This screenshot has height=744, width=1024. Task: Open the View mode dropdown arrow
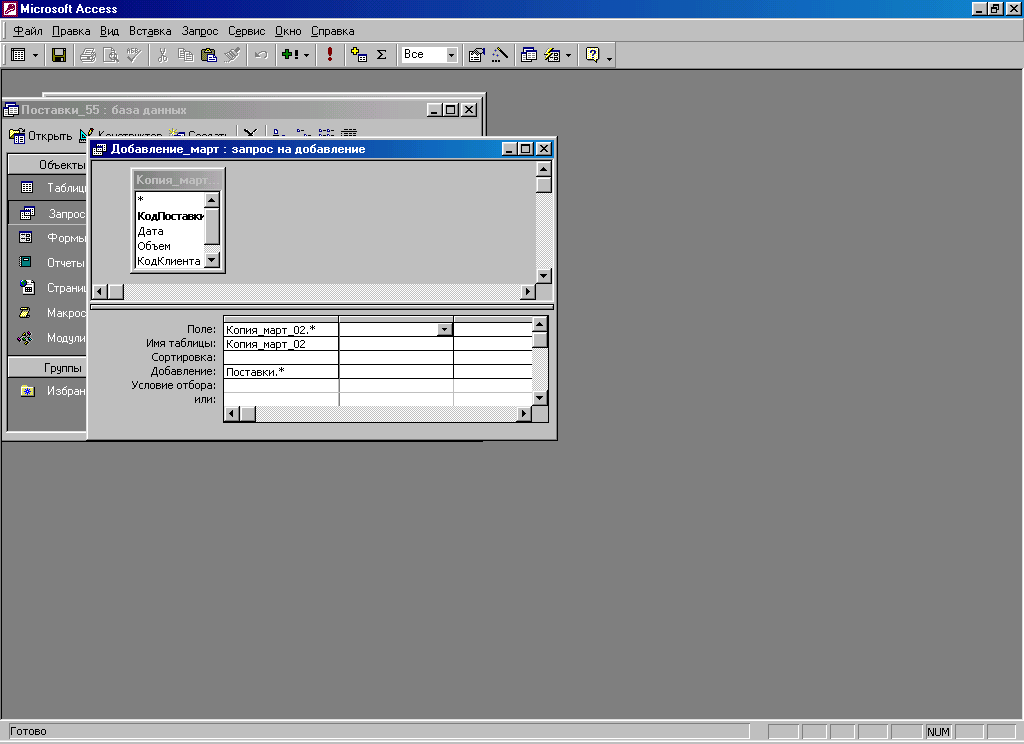[36, 55]
